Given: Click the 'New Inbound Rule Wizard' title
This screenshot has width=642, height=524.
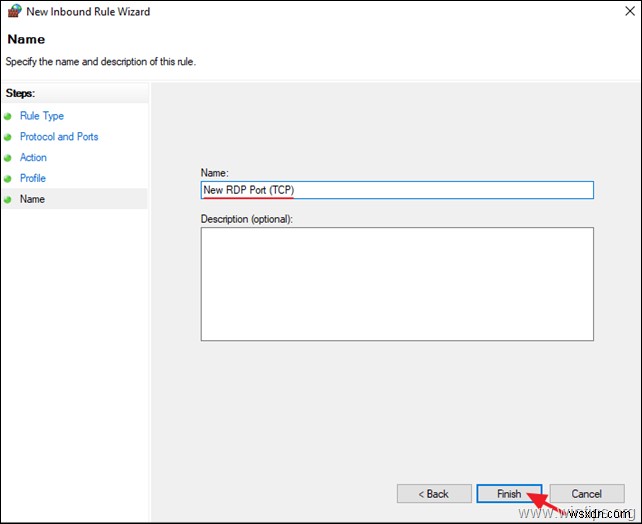Looking at the screenshot, I should [88, 11].
